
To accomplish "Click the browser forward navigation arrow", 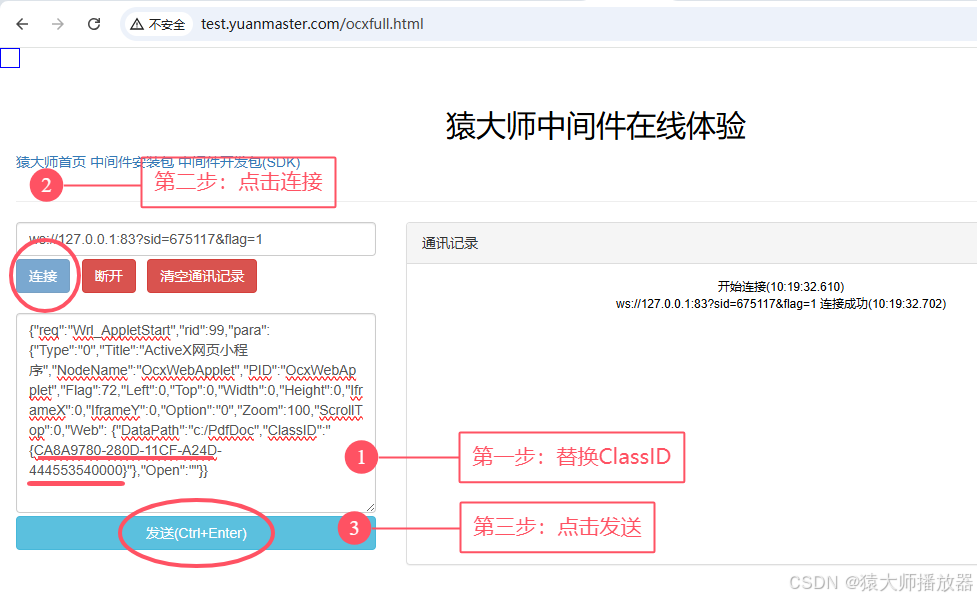I will (x=56, y=24).
